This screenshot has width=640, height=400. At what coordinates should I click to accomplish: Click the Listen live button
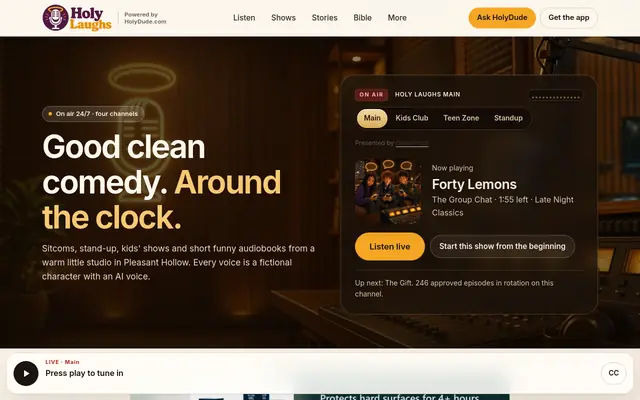(x=390, y=247)
